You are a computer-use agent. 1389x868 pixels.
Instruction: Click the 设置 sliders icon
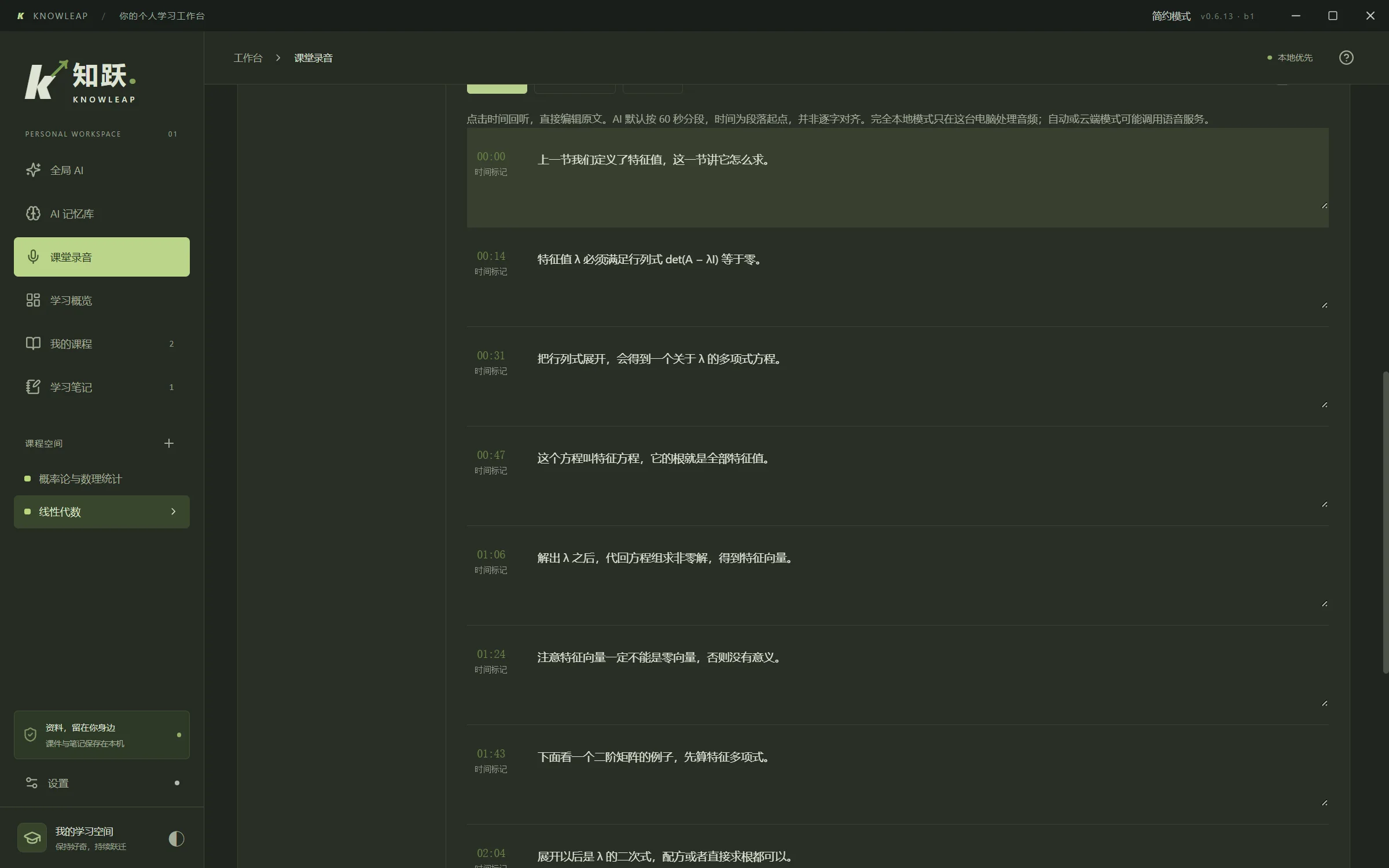coord(32,783)
